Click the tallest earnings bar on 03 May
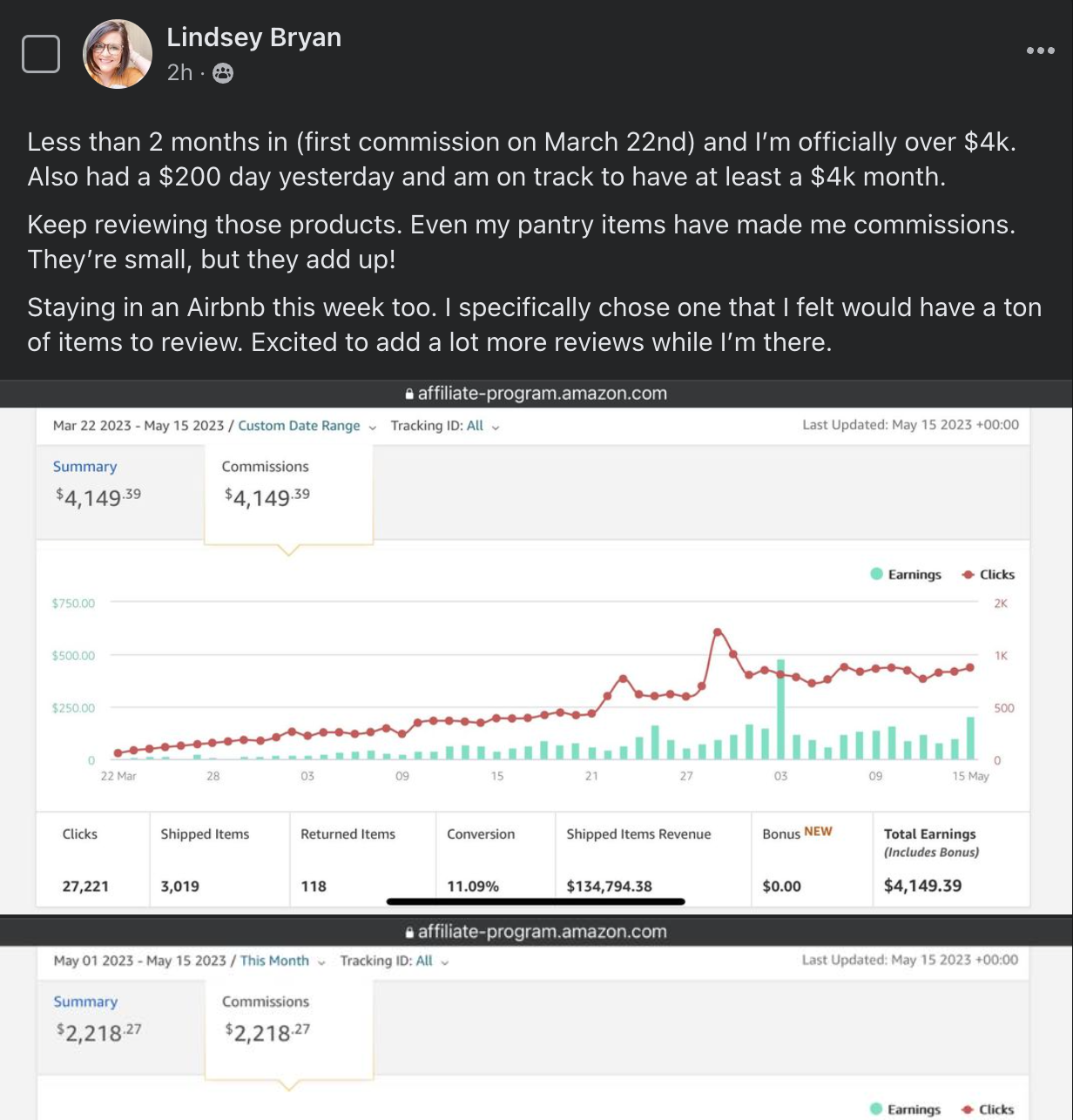Image resolution: width=1073 pixels, height=1120 pixels. 780,710
